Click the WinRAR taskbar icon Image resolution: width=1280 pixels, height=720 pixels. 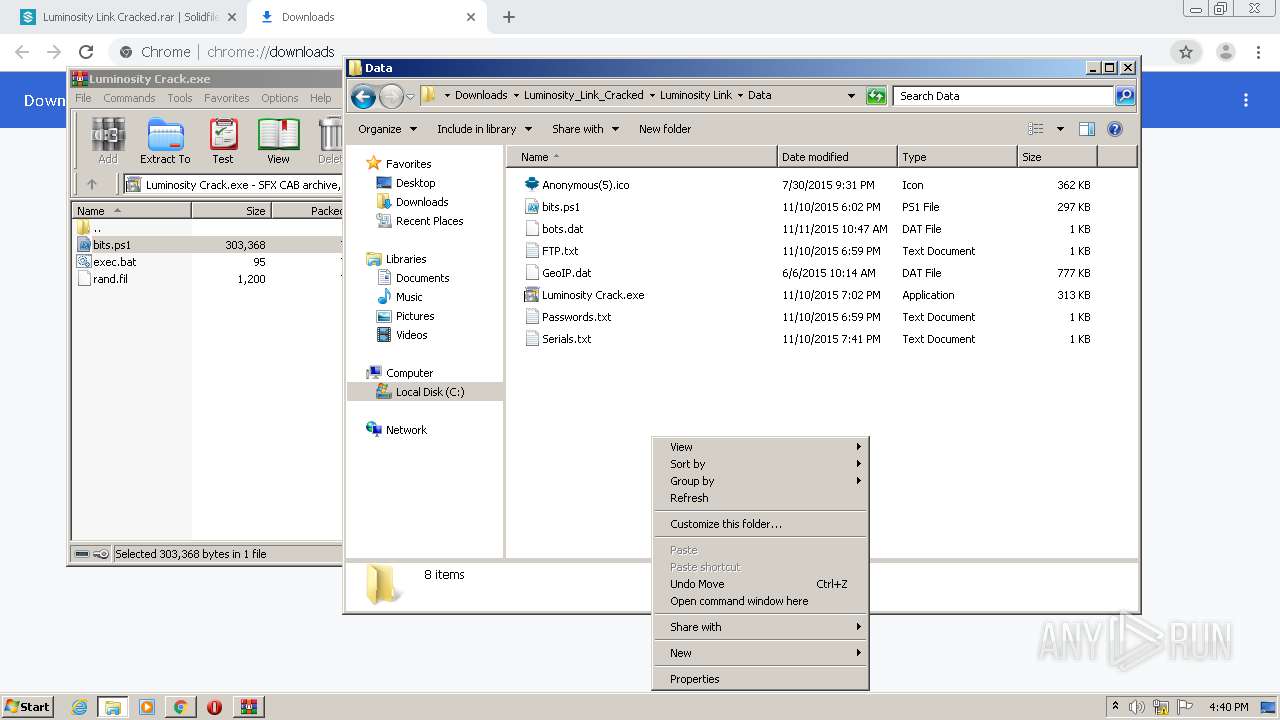point(248,707)
